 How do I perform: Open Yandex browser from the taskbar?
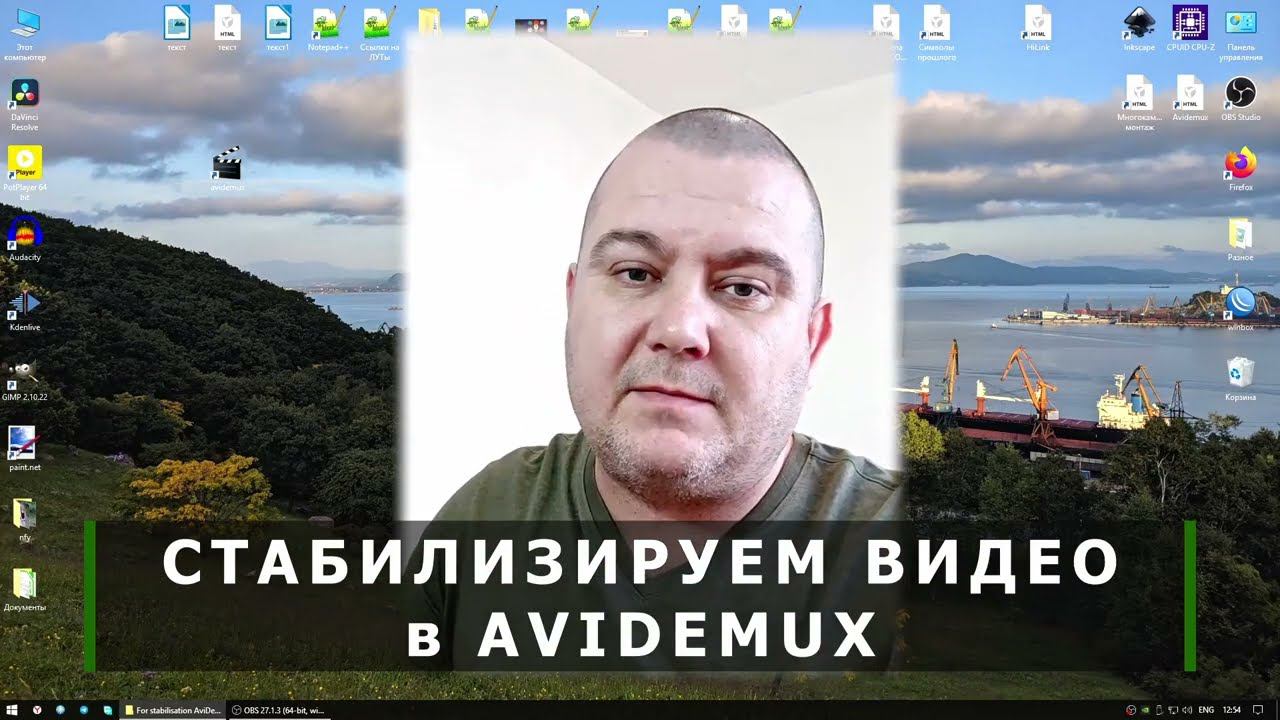coord(37,710)
